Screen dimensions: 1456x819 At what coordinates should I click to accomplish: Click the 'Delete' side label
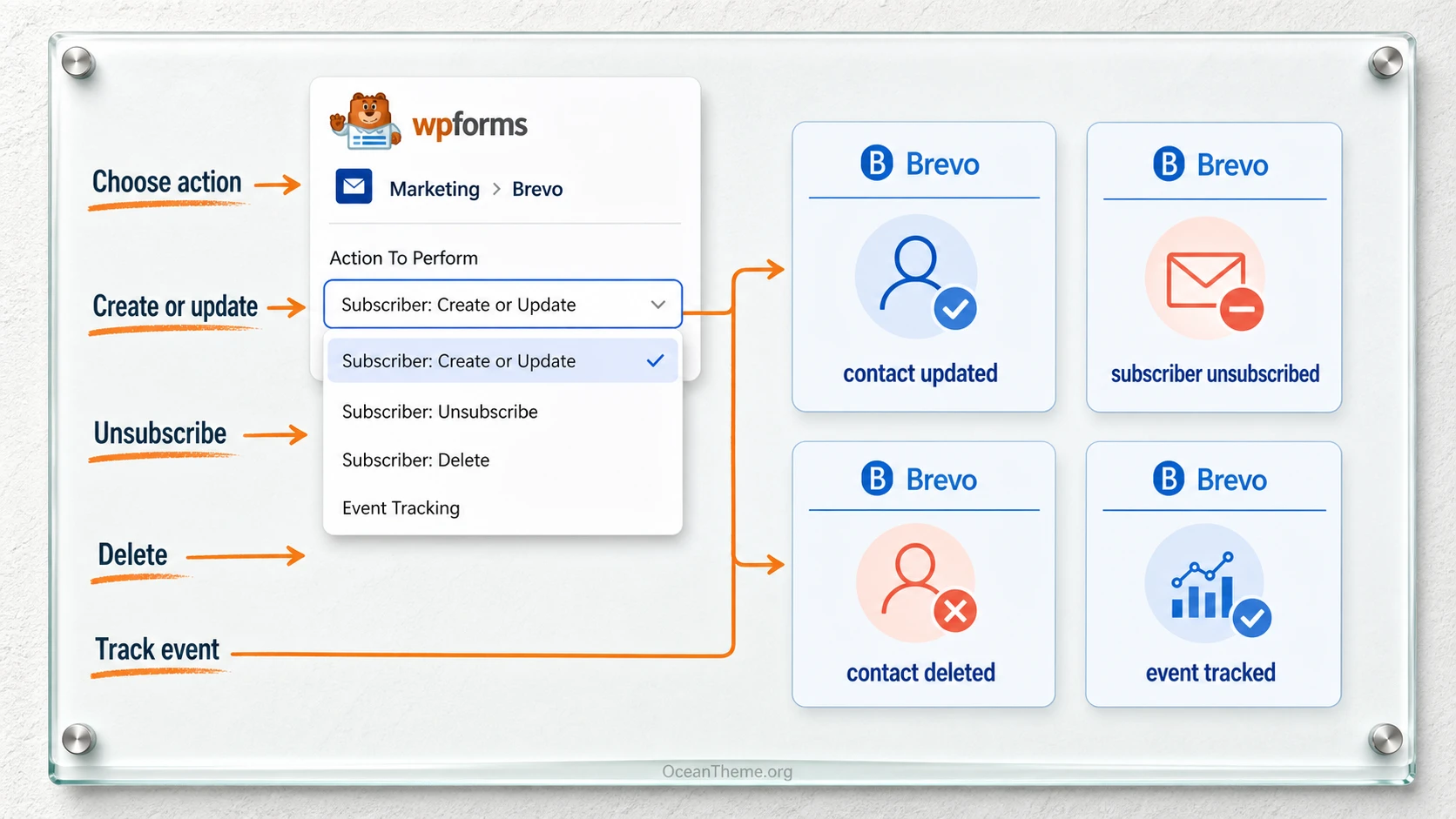[x=132, y=554]
